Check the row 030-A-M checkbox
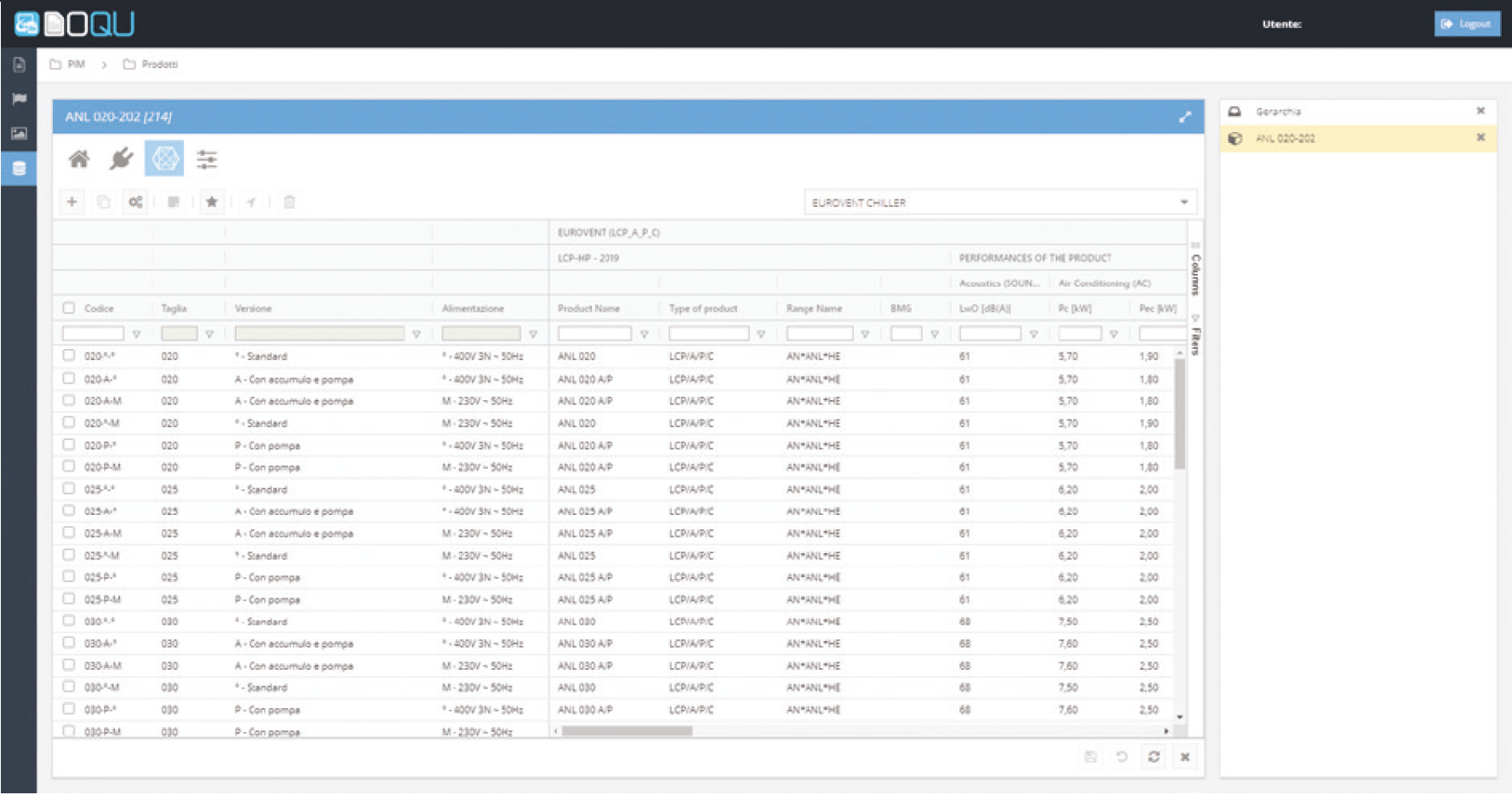This screenshot has width=1512, height=795. point(69,665)
